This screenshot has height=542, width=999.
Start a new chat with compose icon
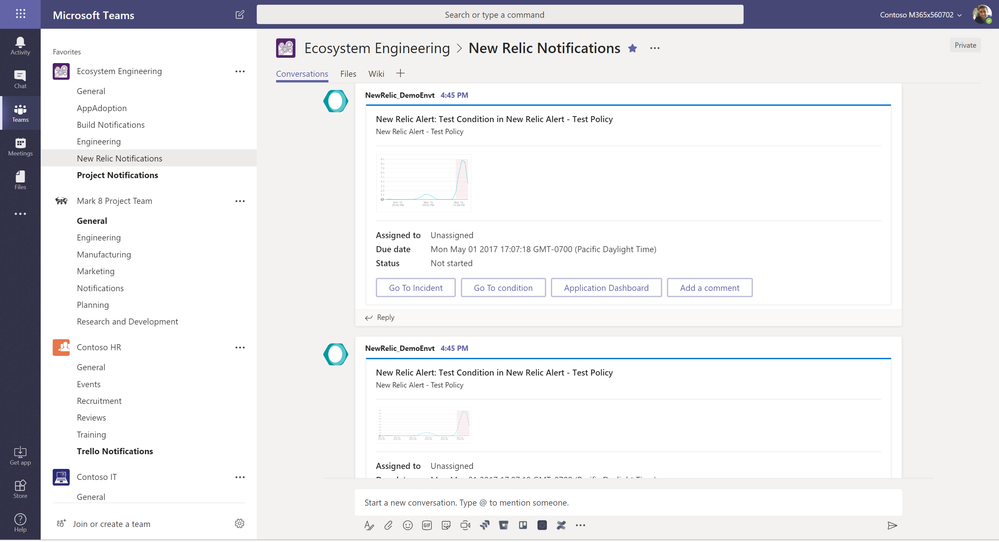[240, 14]
